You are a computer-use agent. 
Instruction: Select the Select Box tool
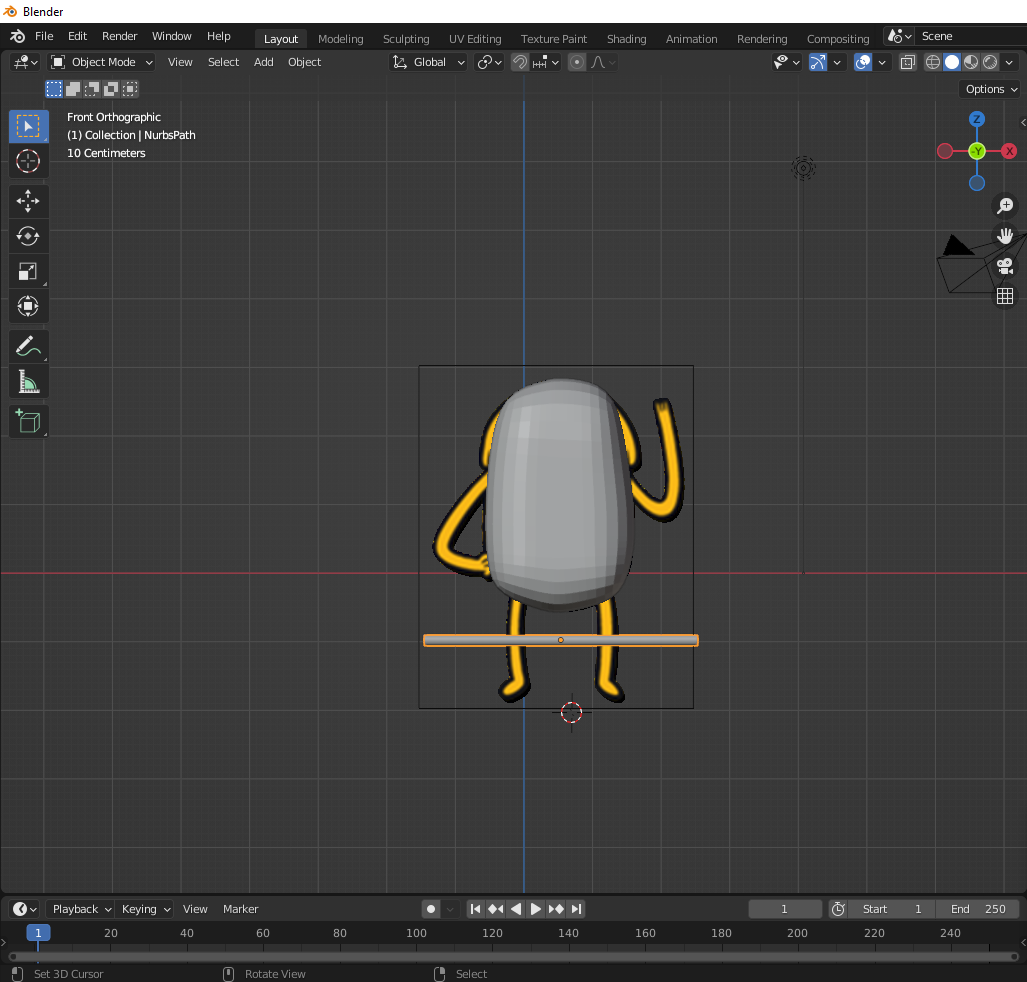[x=28, y=126]
